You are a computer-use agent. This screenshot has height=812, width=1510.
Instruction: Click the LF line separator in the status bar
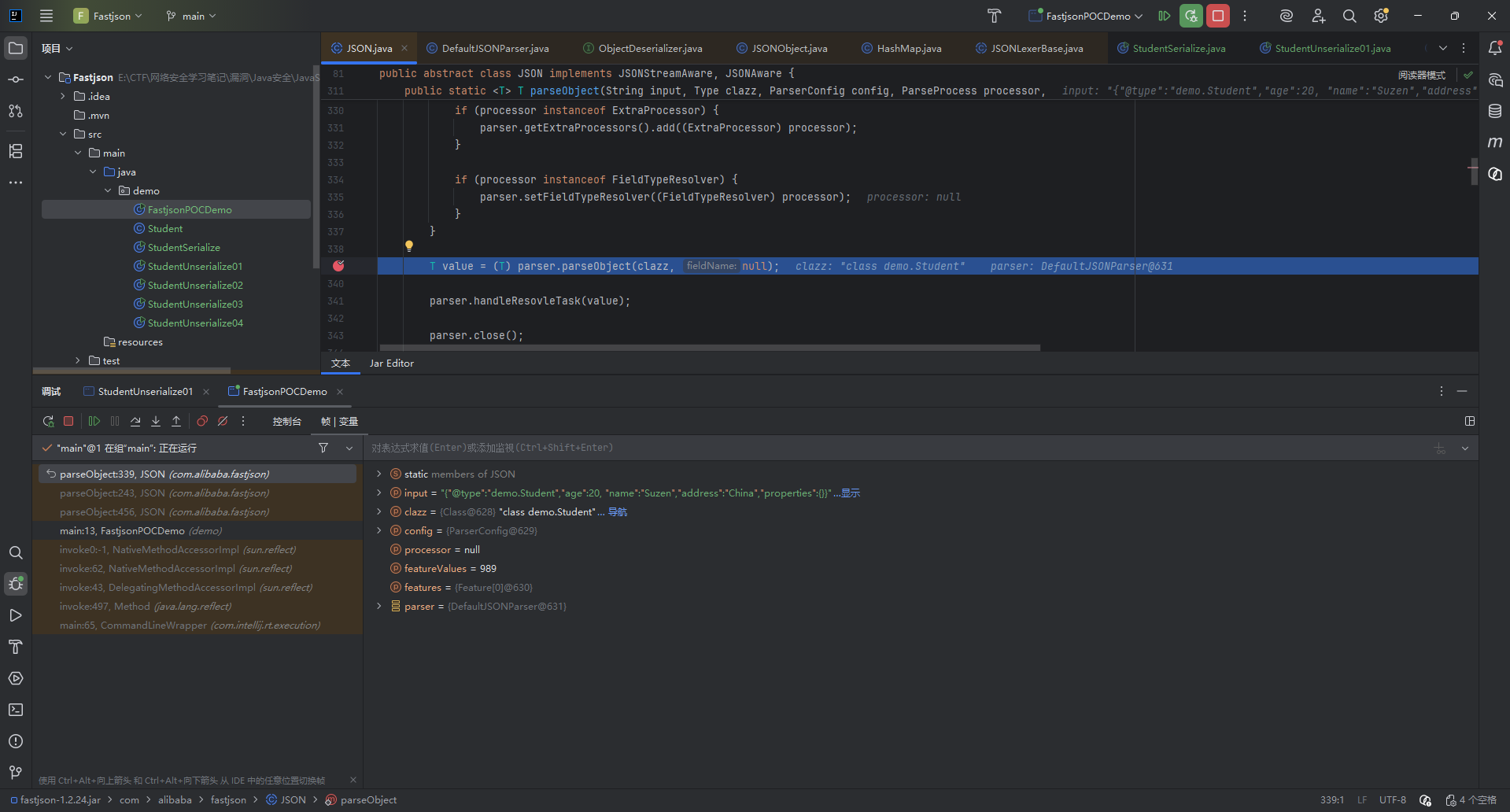click(x=1362, y=800)
